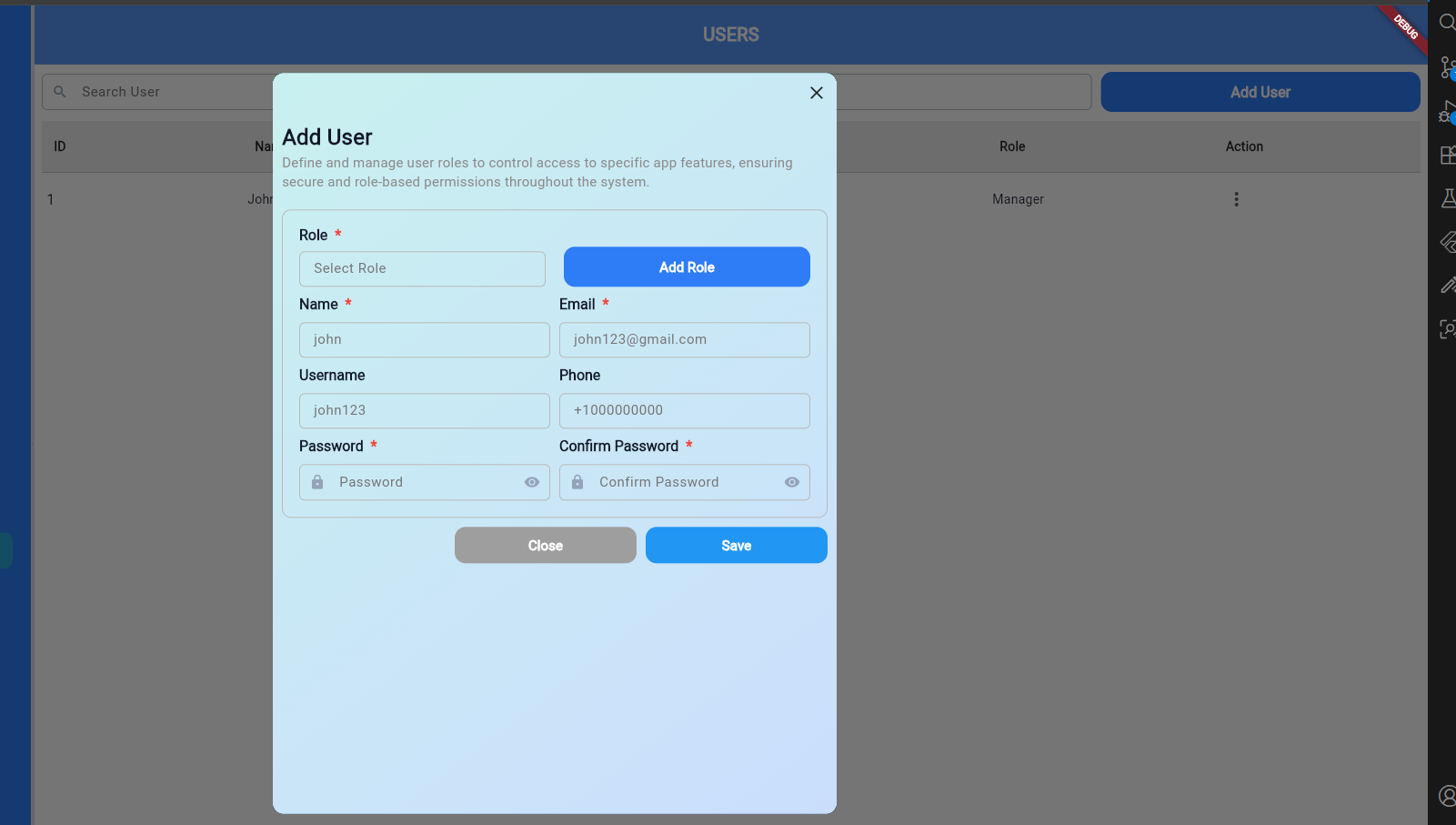Open the Select Role dropdown

[x=422, y=268]
